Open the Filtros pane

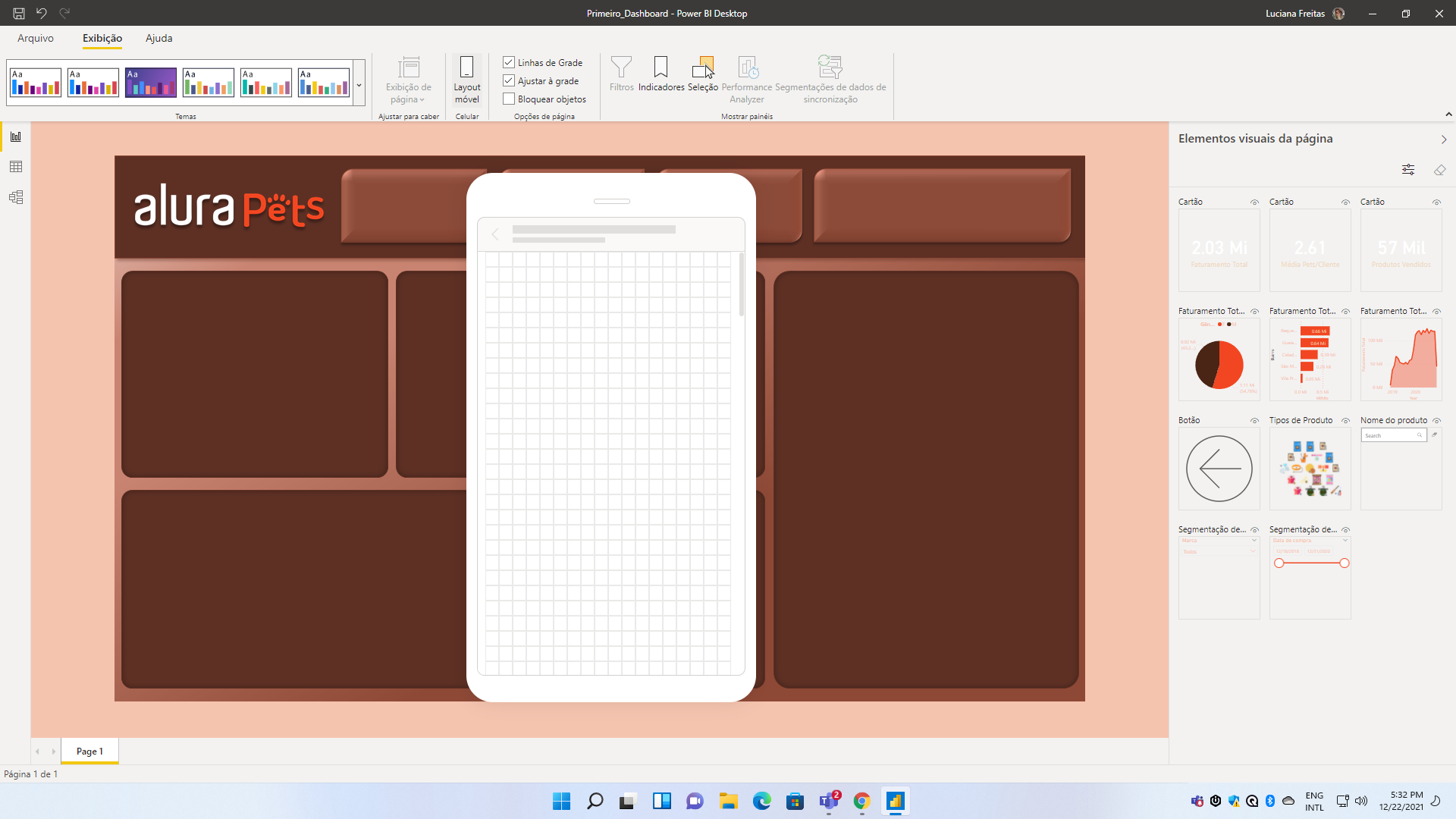[x=621, y=74]
